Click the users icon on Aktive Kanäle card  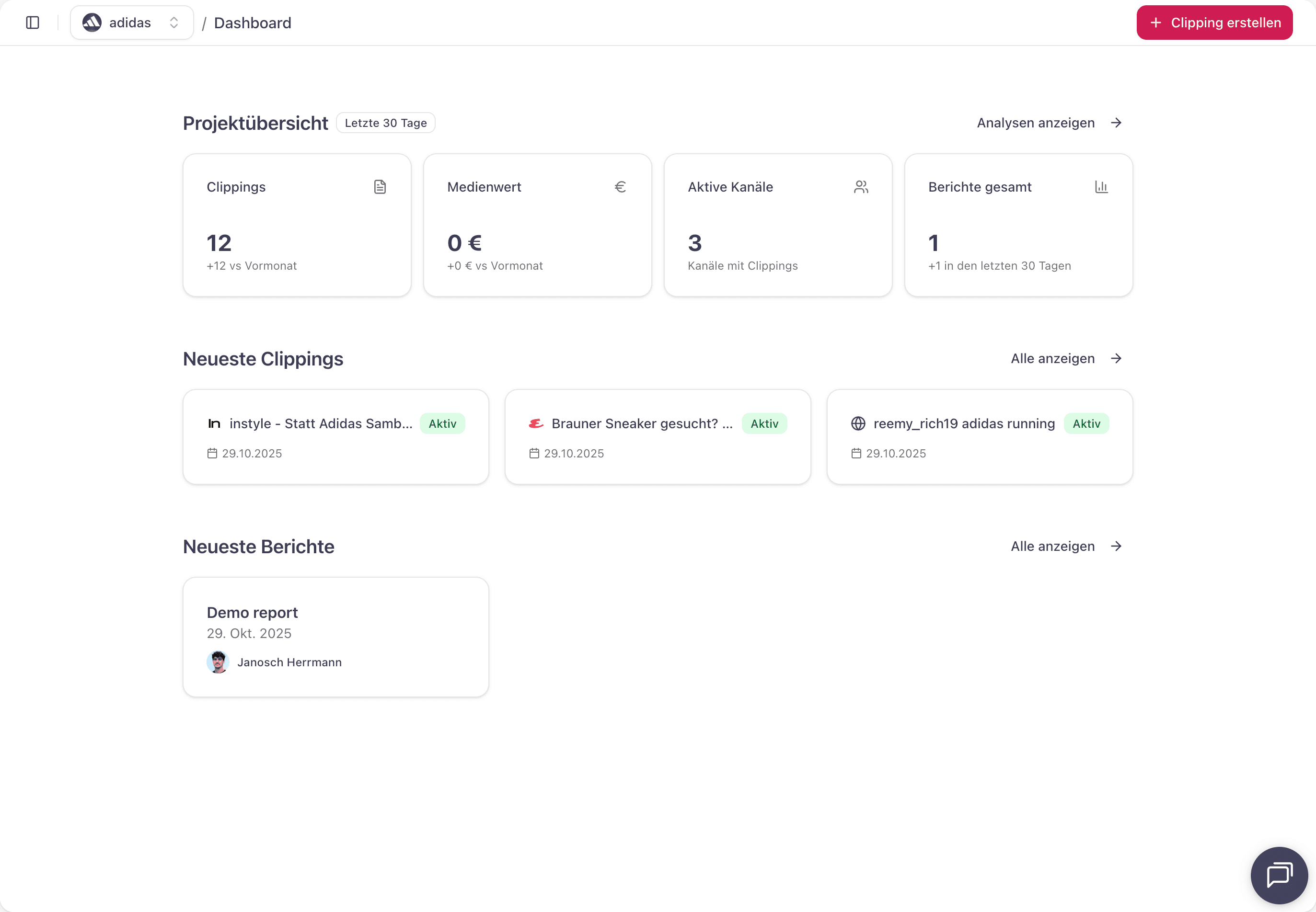(861, 187)
